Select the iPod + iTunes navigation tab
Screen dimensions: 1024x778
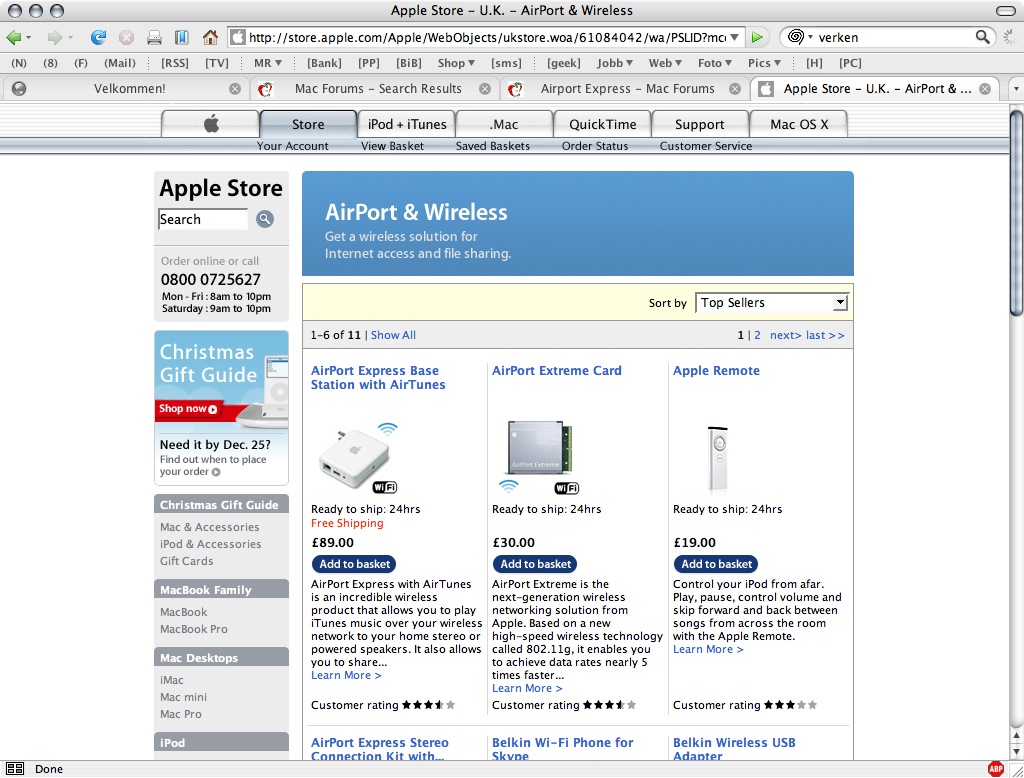tap(407, 123)
